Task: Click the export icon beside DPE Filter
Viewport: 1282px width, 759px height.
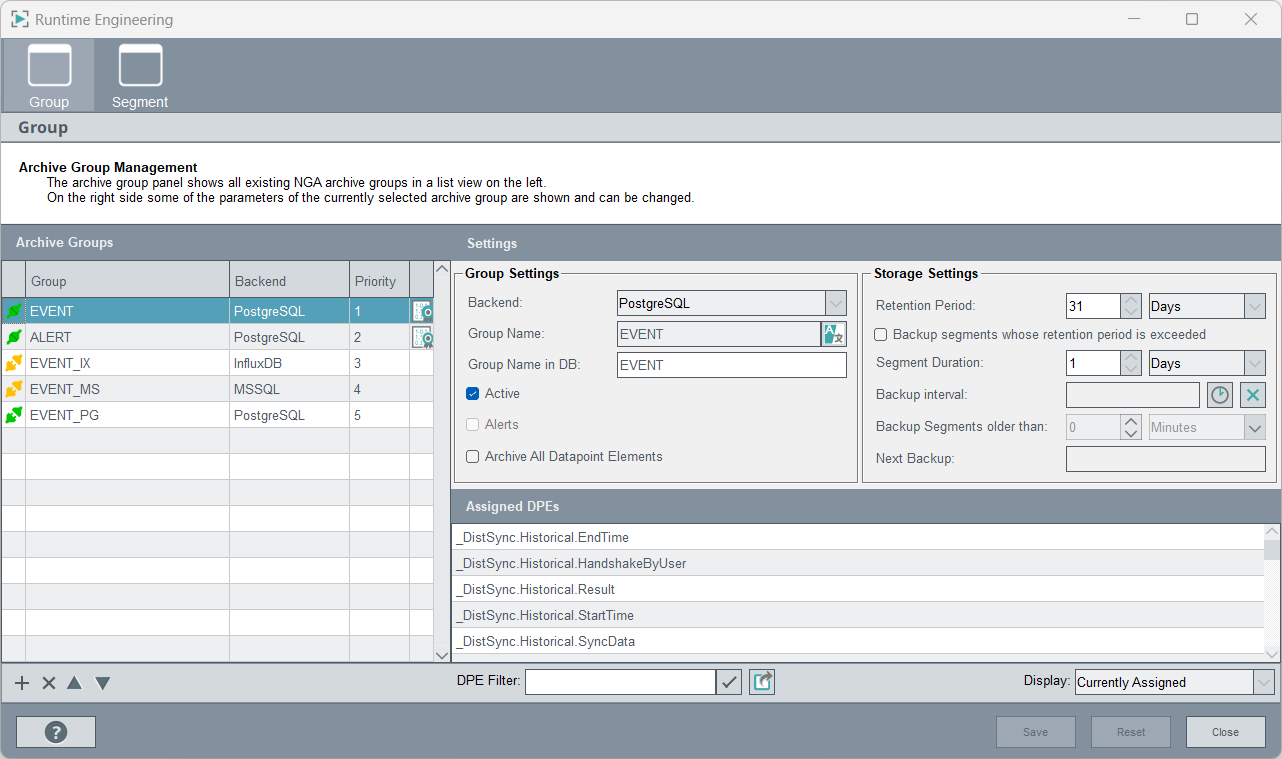Action: click(x=762, y=682)
